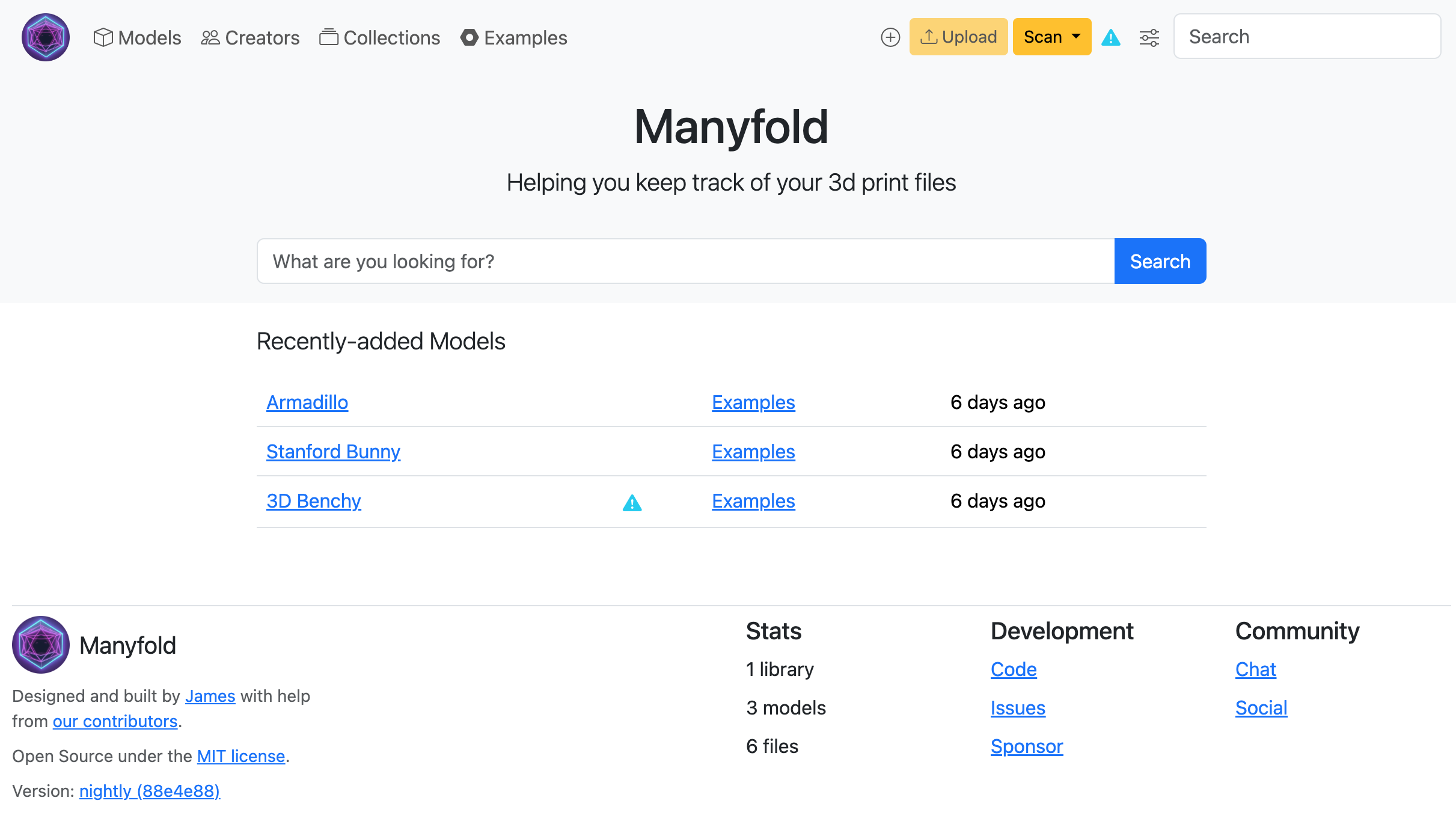Open the Collections menu item
The image size is (1456, 830).
(380, 37)
